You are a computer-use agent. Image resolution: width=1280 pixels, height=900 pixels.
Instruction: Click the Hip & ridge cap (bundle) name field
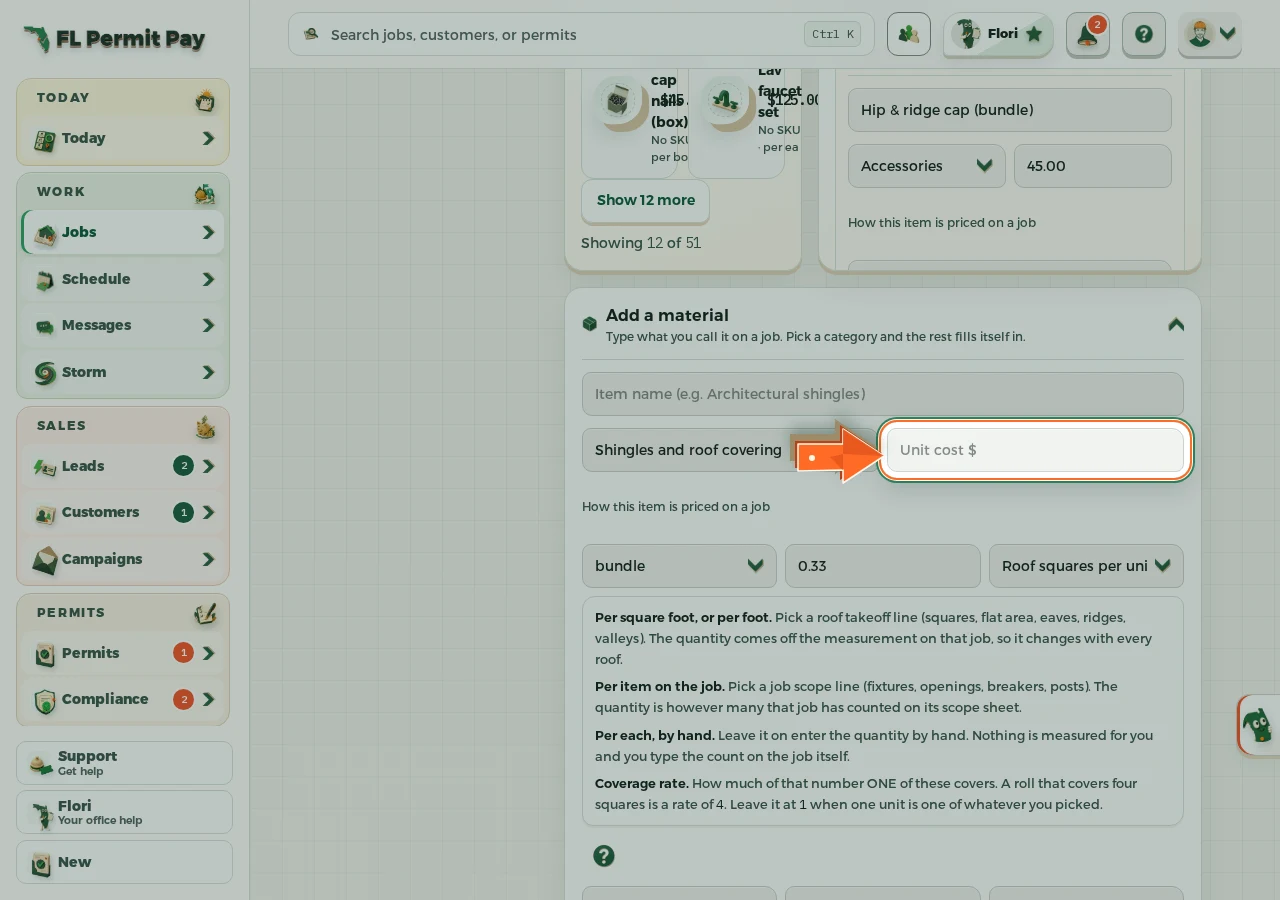[x=1010, y=110]
